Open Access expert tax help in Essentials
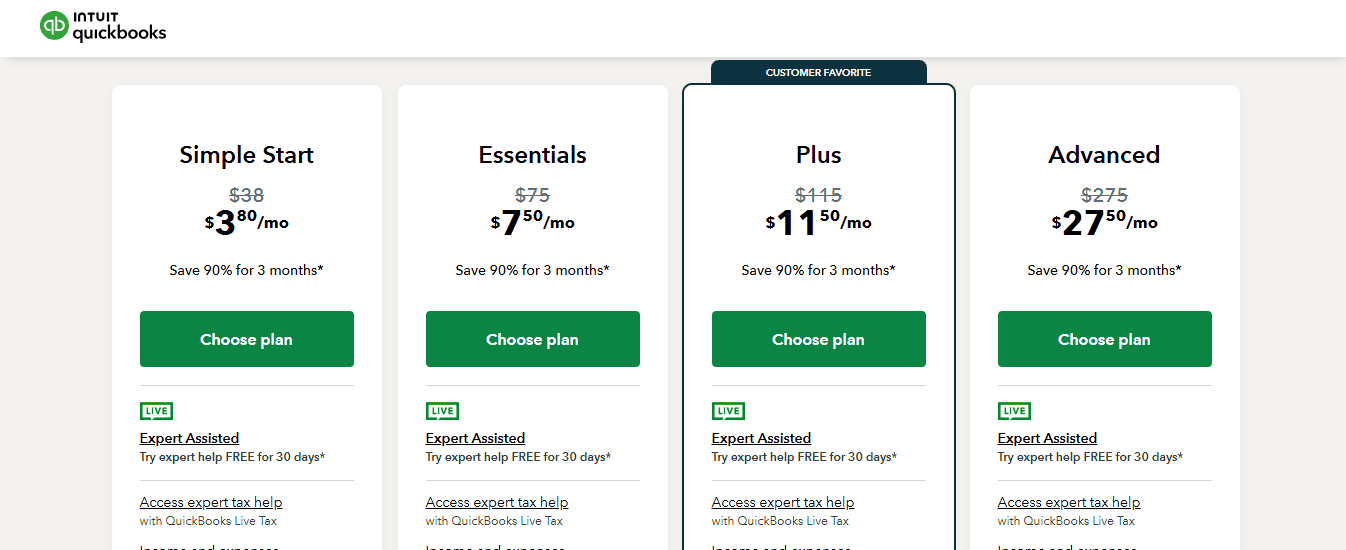Screen dimensions: 1346x550 coord(497,502)
